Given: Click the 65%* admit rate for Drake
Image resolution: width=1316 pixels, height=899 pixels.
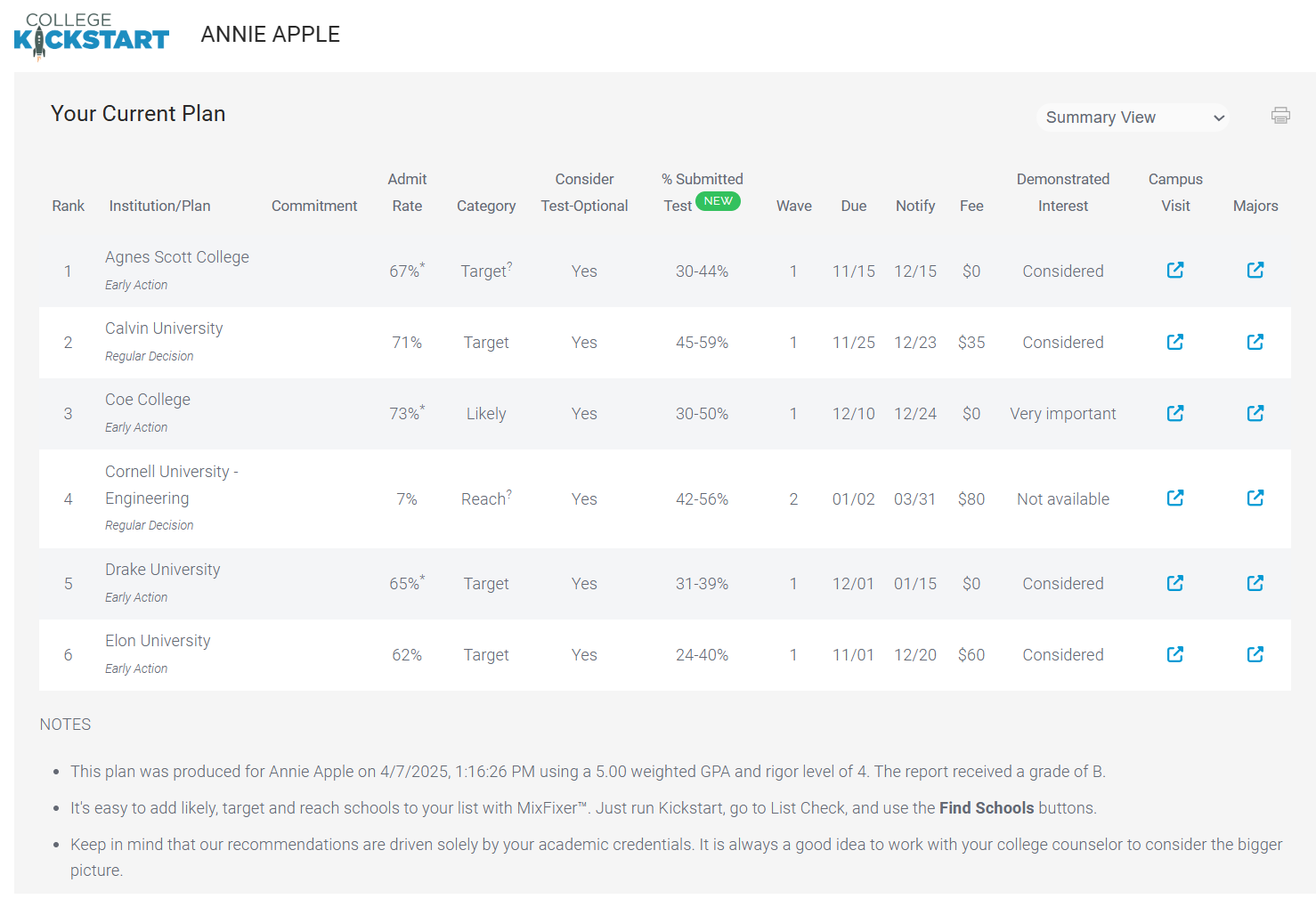Looking at the screenshot, I should (407, 583).
